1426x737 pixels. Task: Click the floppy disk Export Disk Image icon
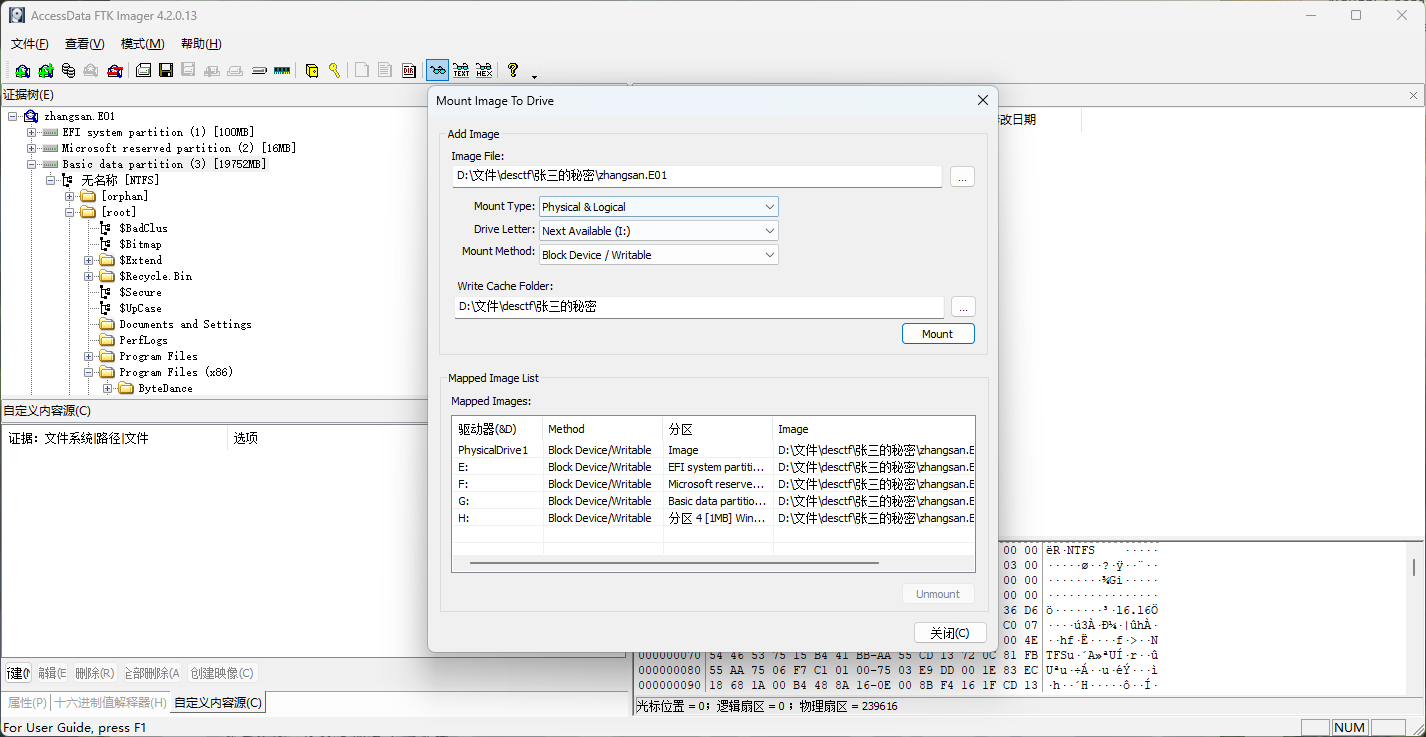[x=166, y=70]
